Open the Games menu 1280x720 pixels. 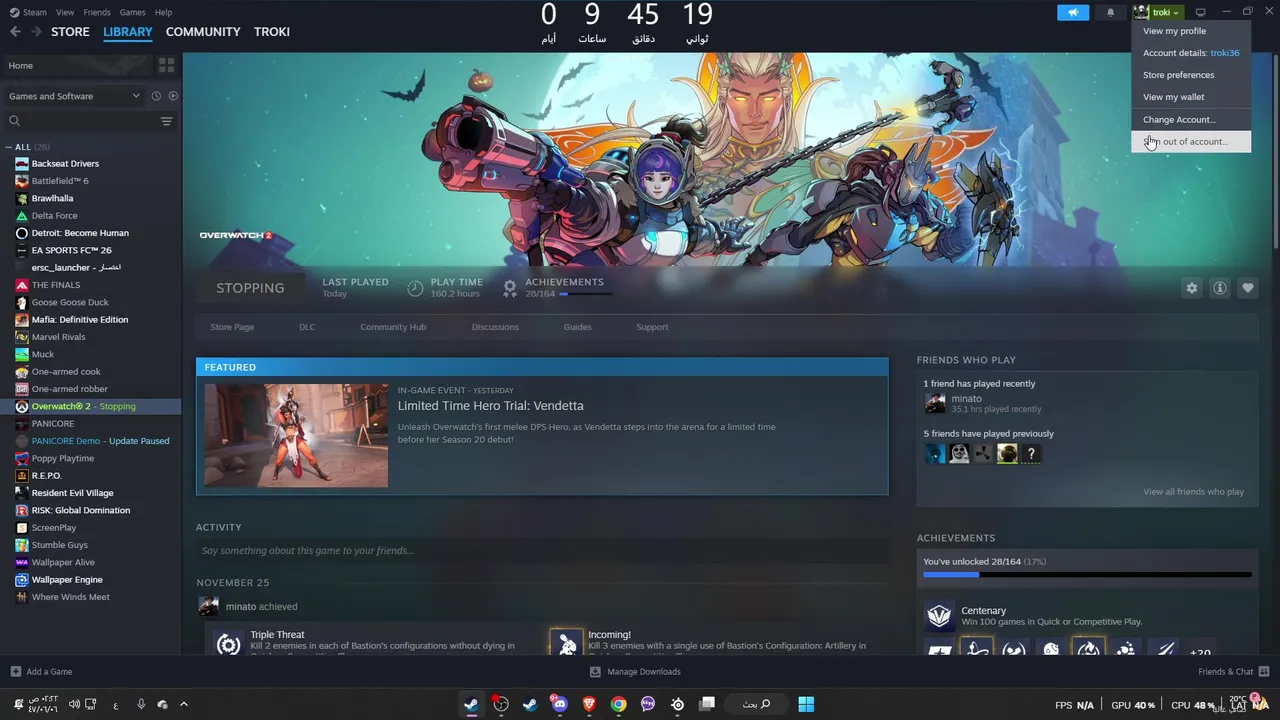132,12
